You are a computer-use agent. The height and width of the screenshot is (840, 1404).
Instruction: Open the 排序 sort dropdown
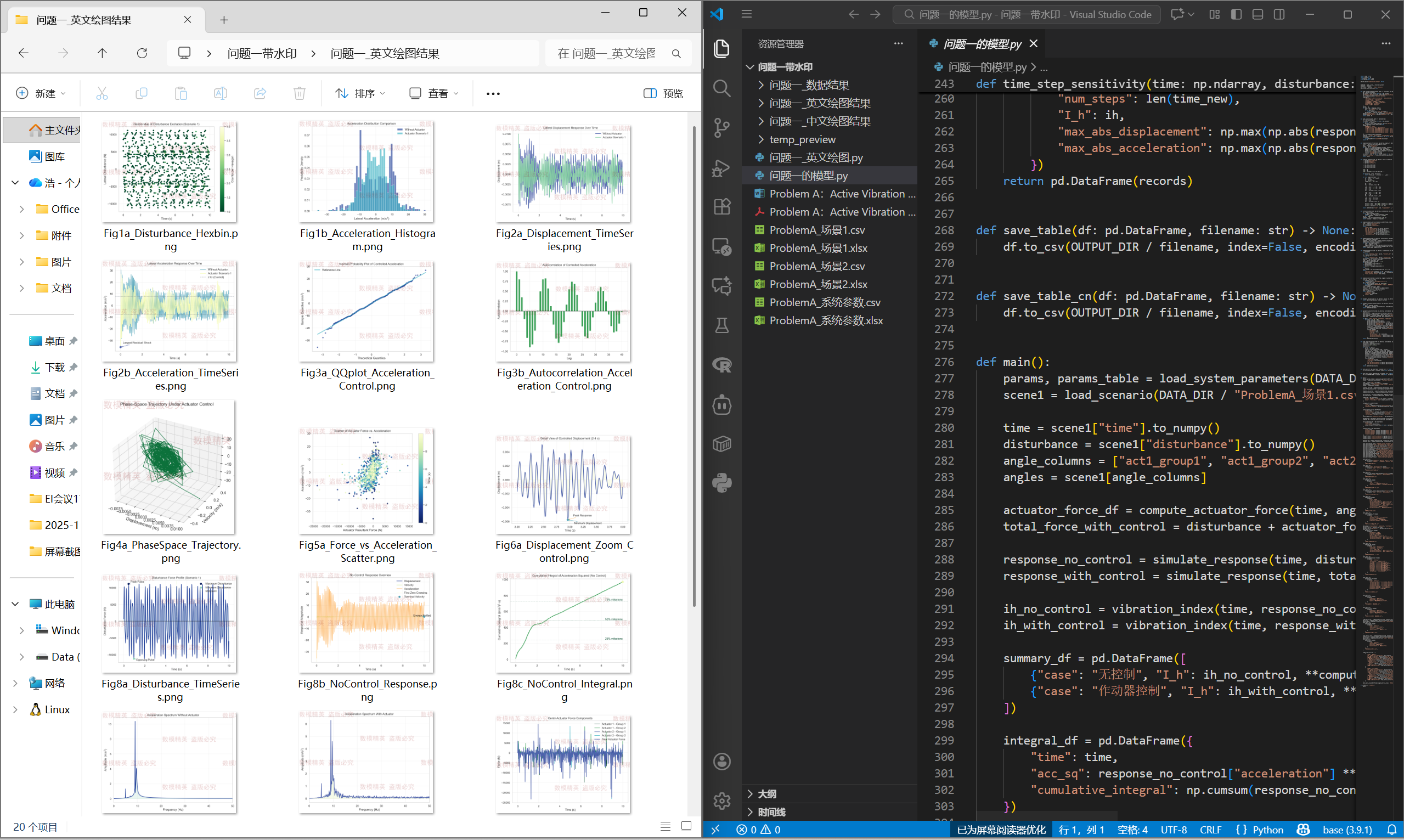(360, 93)
